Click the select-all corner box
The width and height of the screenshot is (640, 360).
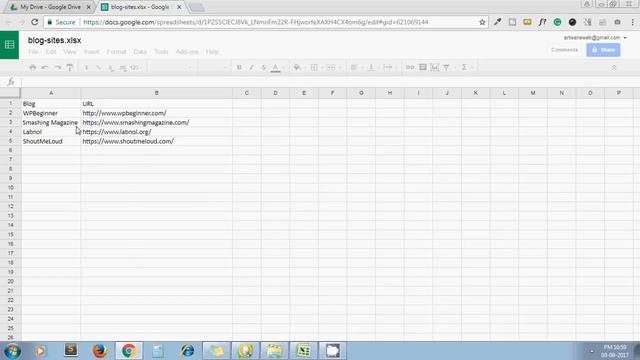10,93
